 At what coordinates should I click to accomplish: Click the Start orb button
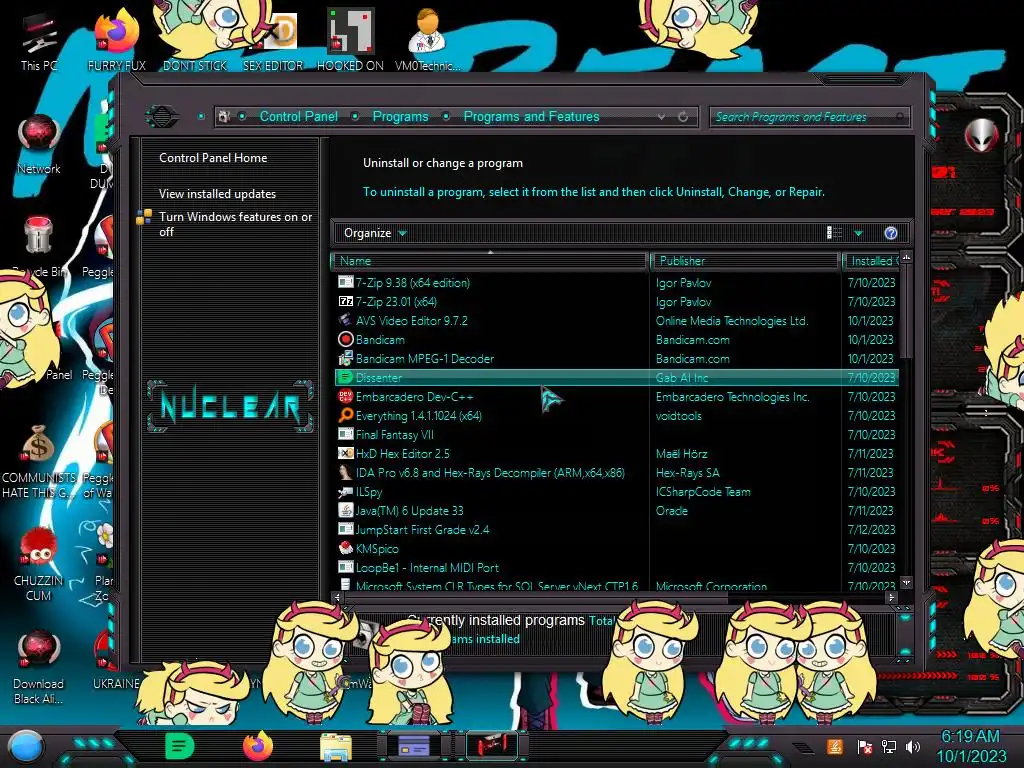click(25, 748)
